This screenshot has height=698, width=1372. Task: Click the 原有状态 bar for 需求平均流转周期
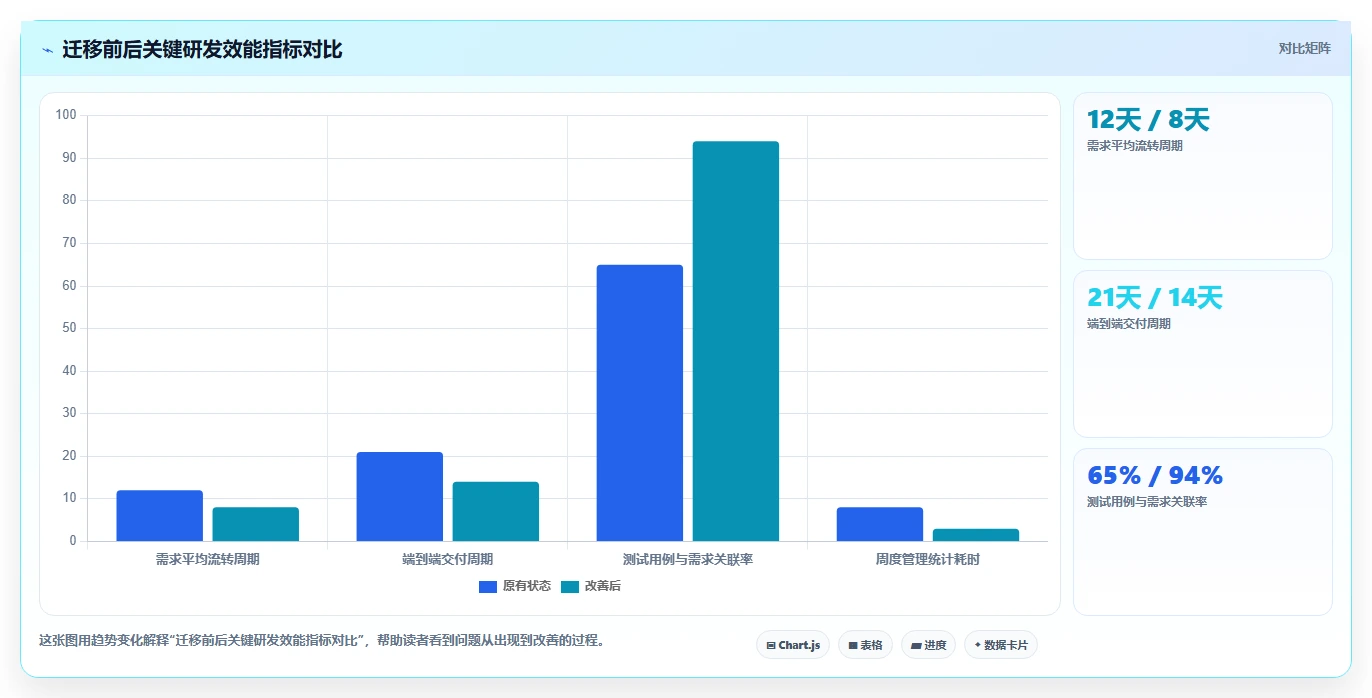(x=160, y=516)
